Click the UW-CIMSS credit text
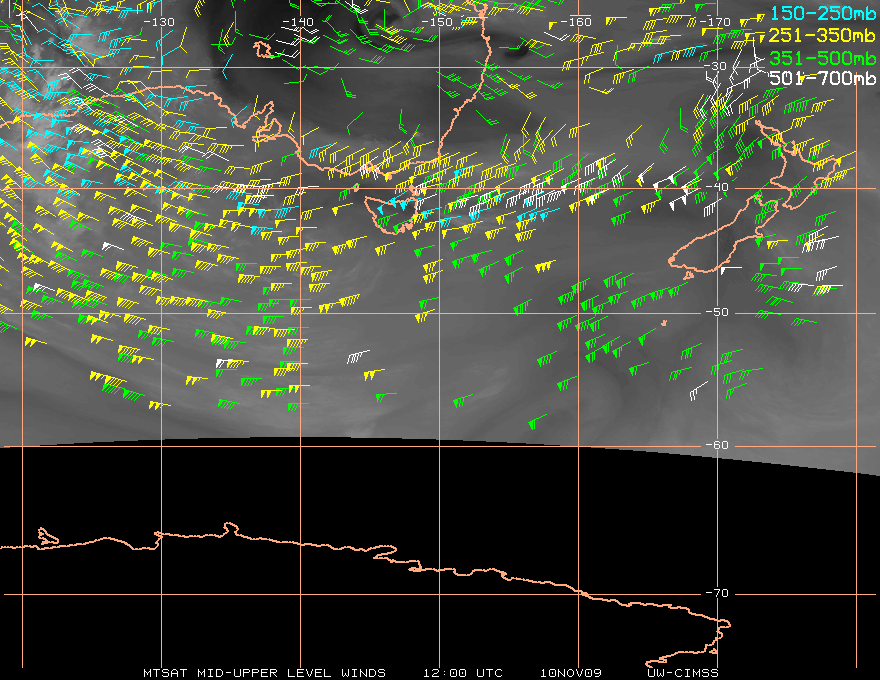This screenshot has height=680, width=880. tap(682, 673)
